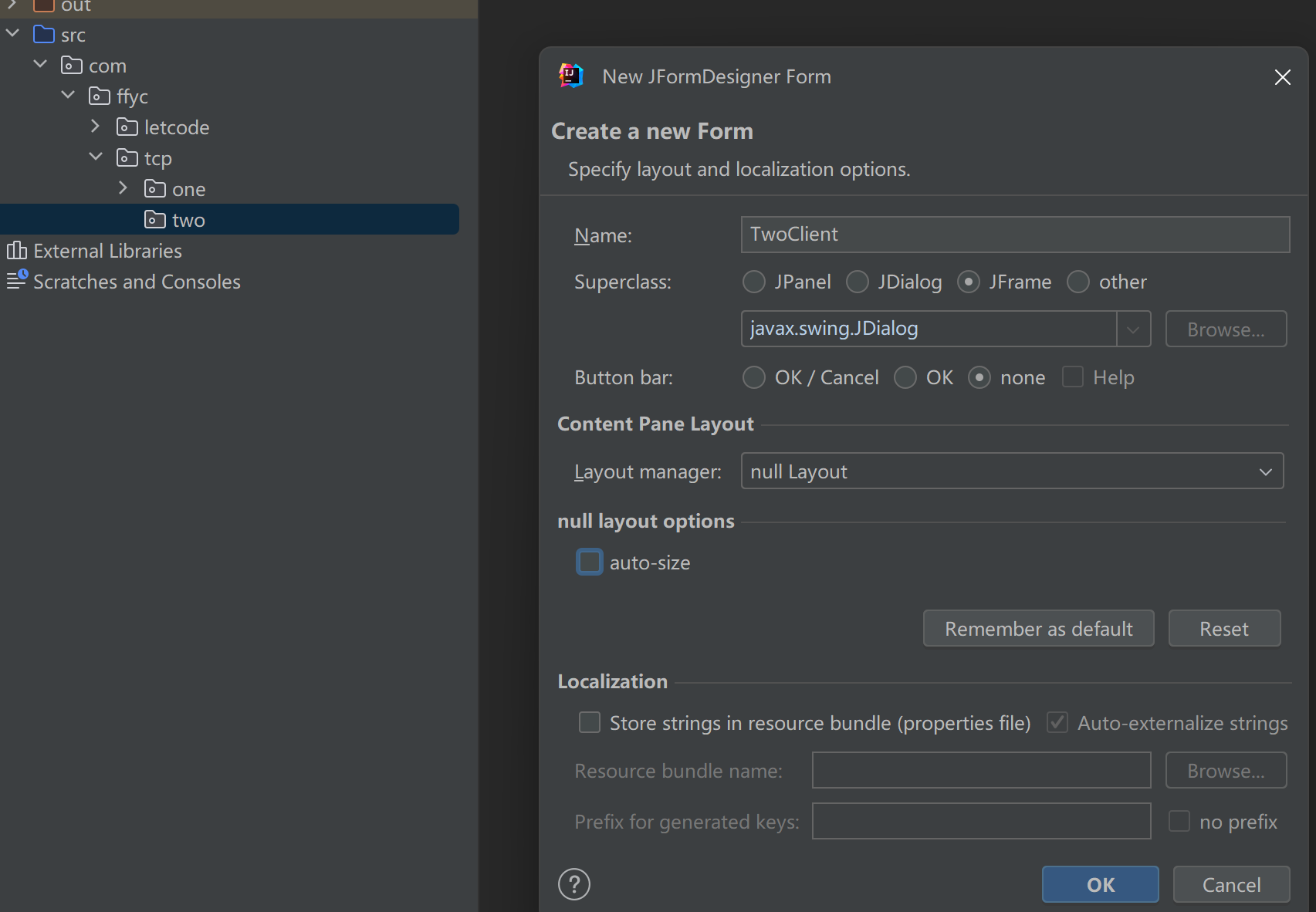Select the other superclass radio button

[x=1078, y=282]
